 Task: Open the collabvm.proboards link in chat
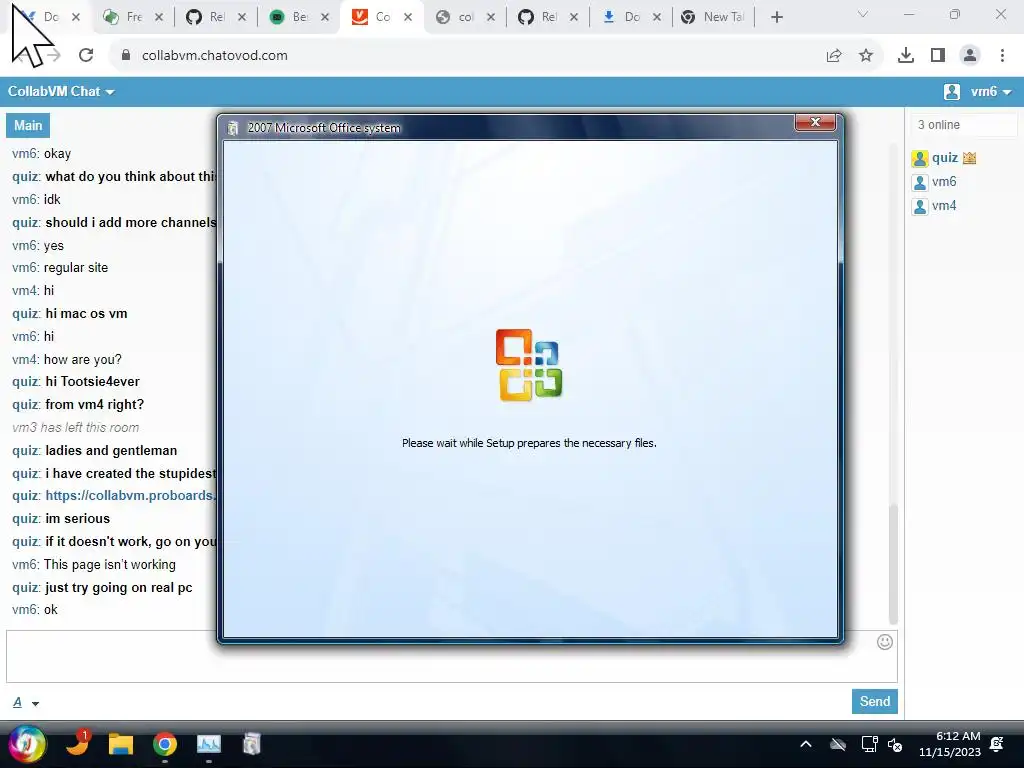[x=130, y=496]
